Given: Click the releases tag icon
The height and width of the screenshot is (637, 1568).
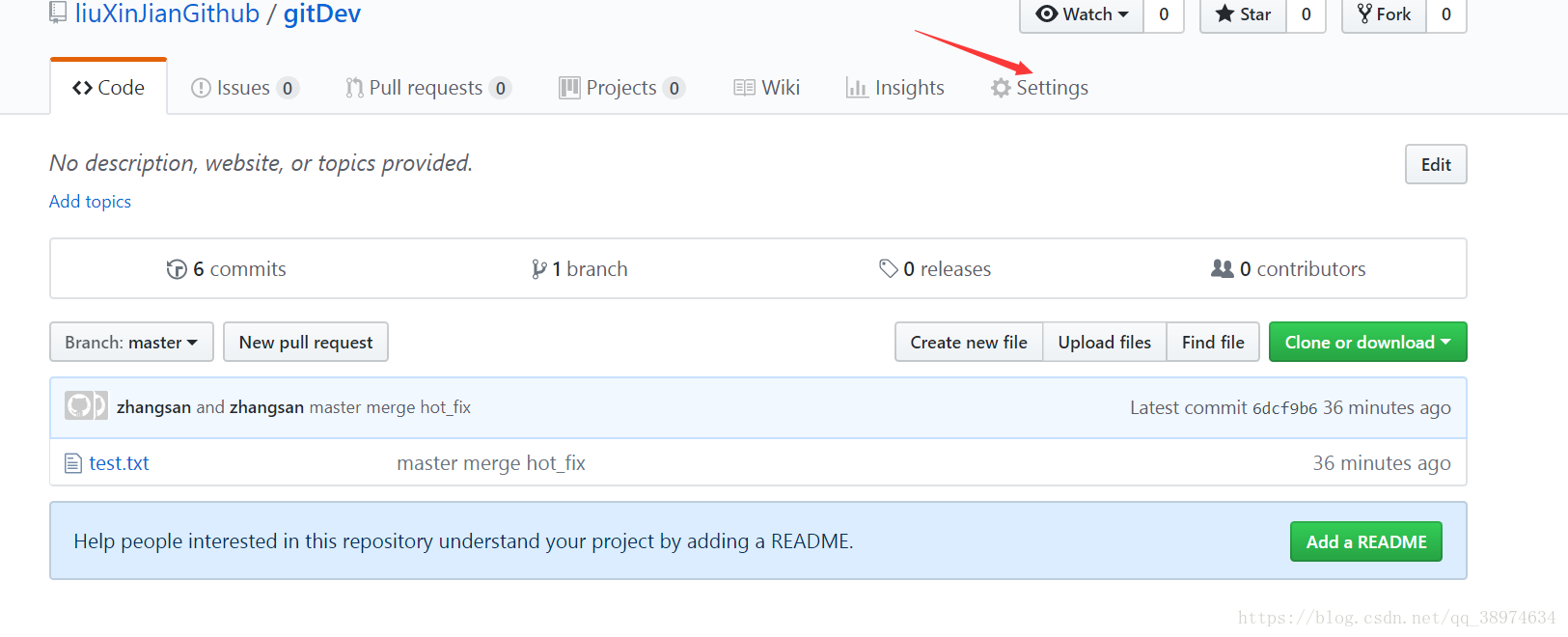Looking at the screenshot, I should (x=888, y=268).
